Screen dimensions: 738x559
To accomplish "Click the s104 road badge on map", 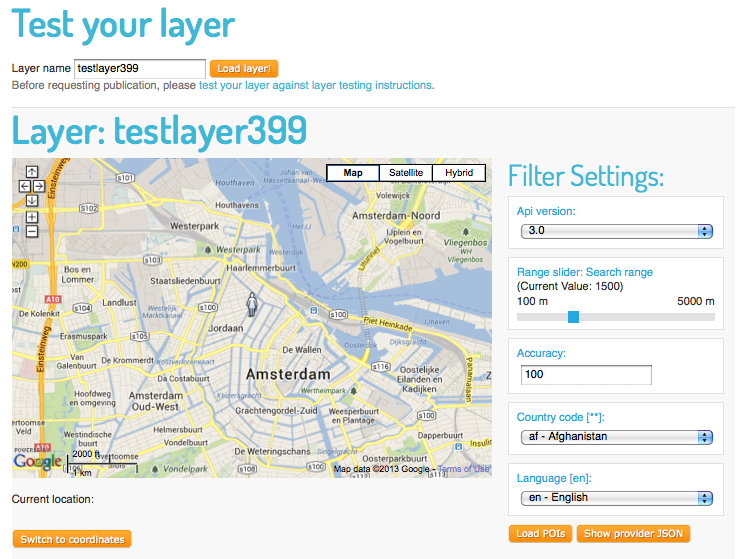I will (82, 308).
